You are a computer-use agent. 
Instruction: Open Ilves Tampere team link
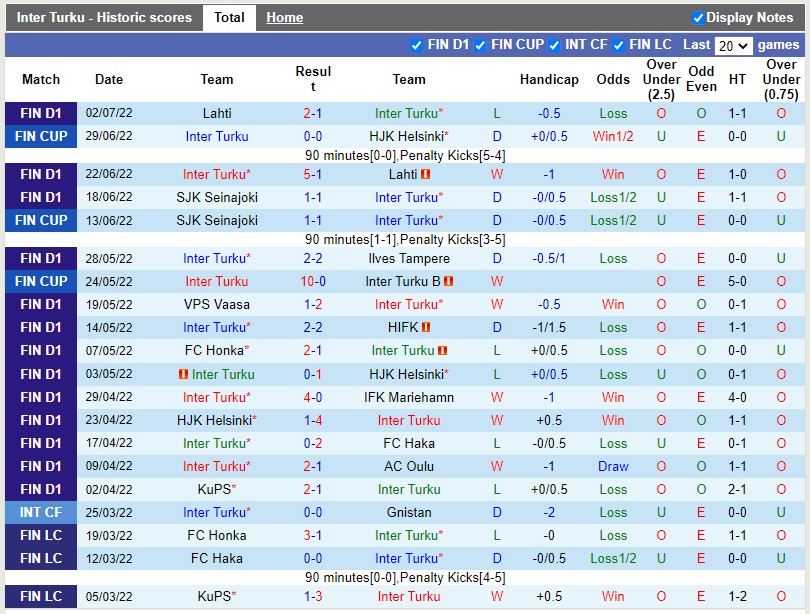click(409, 259)
